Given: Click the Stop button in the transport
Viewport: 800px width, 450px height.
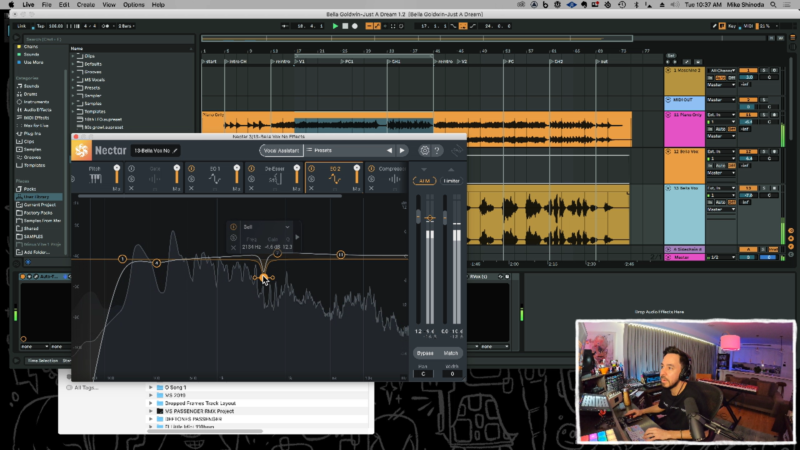Looking at the screenshot, I should click(347, 25).
